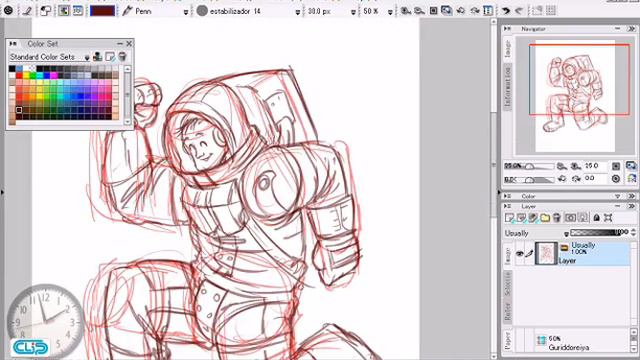
Task: Click the camera icon in Layer panel toolbar
Action: 570,218
